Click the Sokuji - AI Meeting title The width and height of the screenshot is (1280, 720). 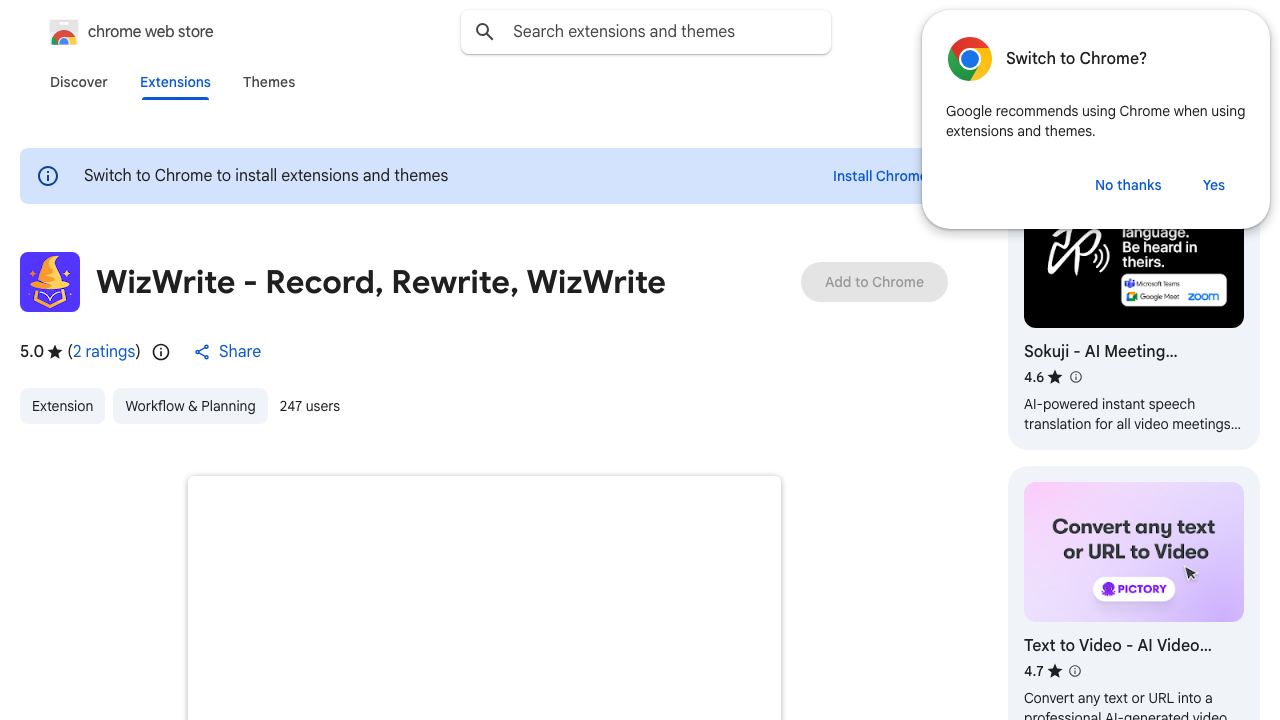click(1100, 351)
